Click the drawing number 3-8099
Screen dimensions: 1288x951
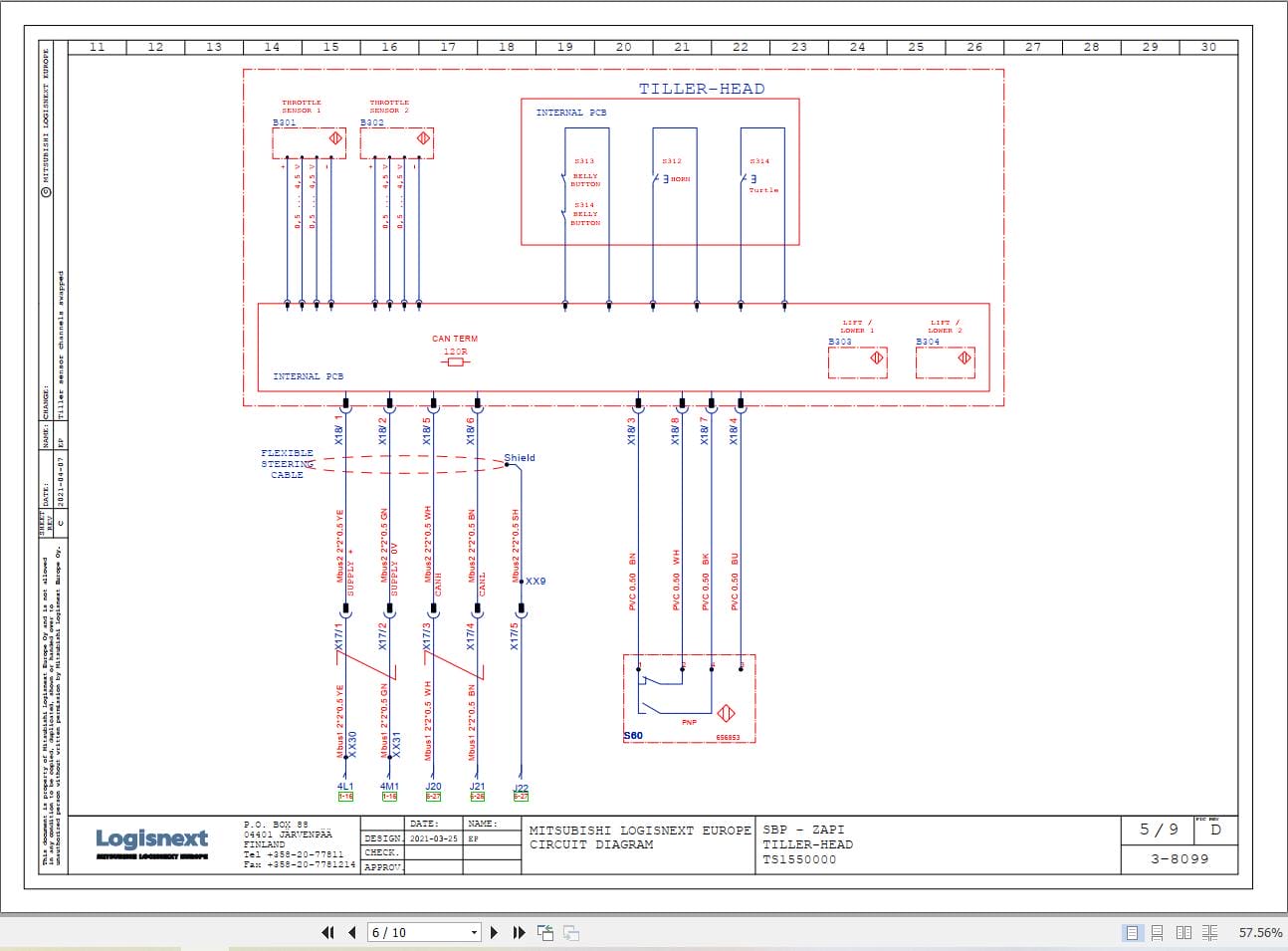(1181, 859)
